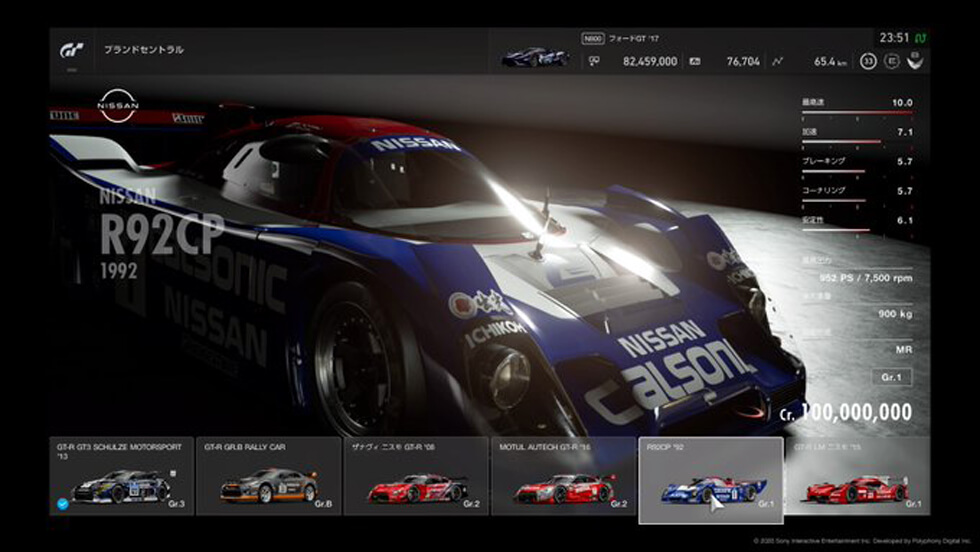The image size is (980, 552).
Task: Click the current car thumbnail in the top bar
Action: coord(534,57)
